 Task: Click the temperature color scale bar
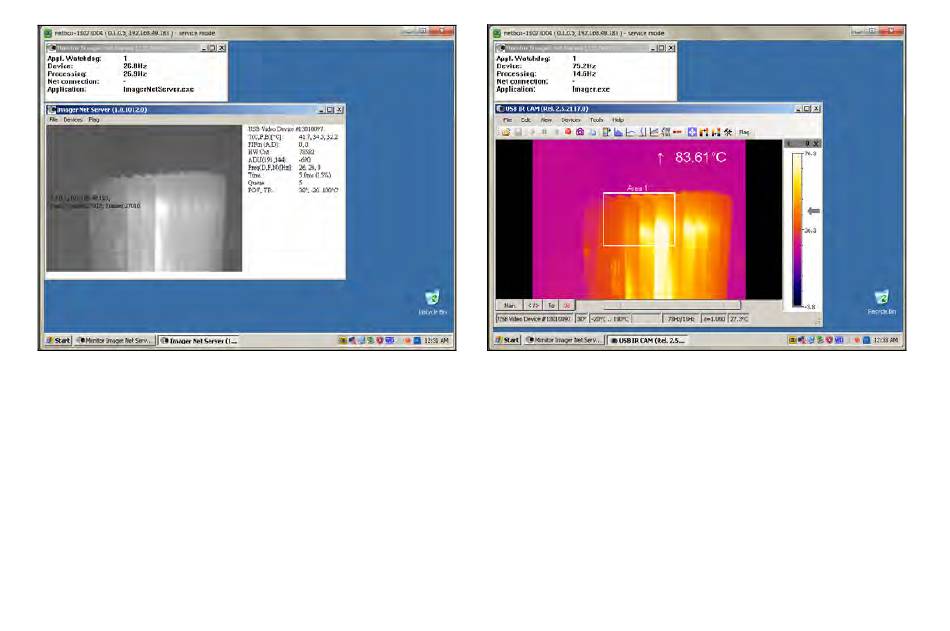[797, 230]
